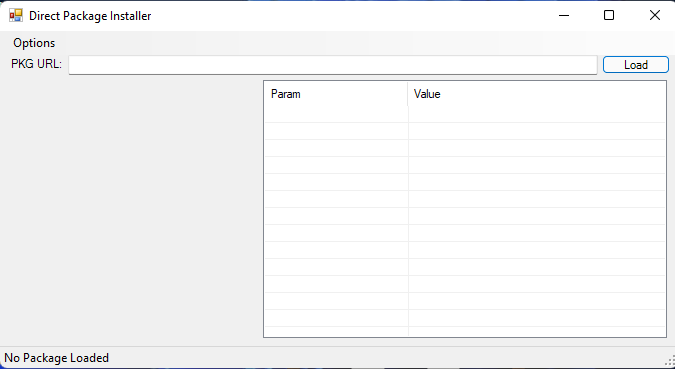Click the Direct Package Installer title text
675x369 pixels.
(x=90, y=16)
